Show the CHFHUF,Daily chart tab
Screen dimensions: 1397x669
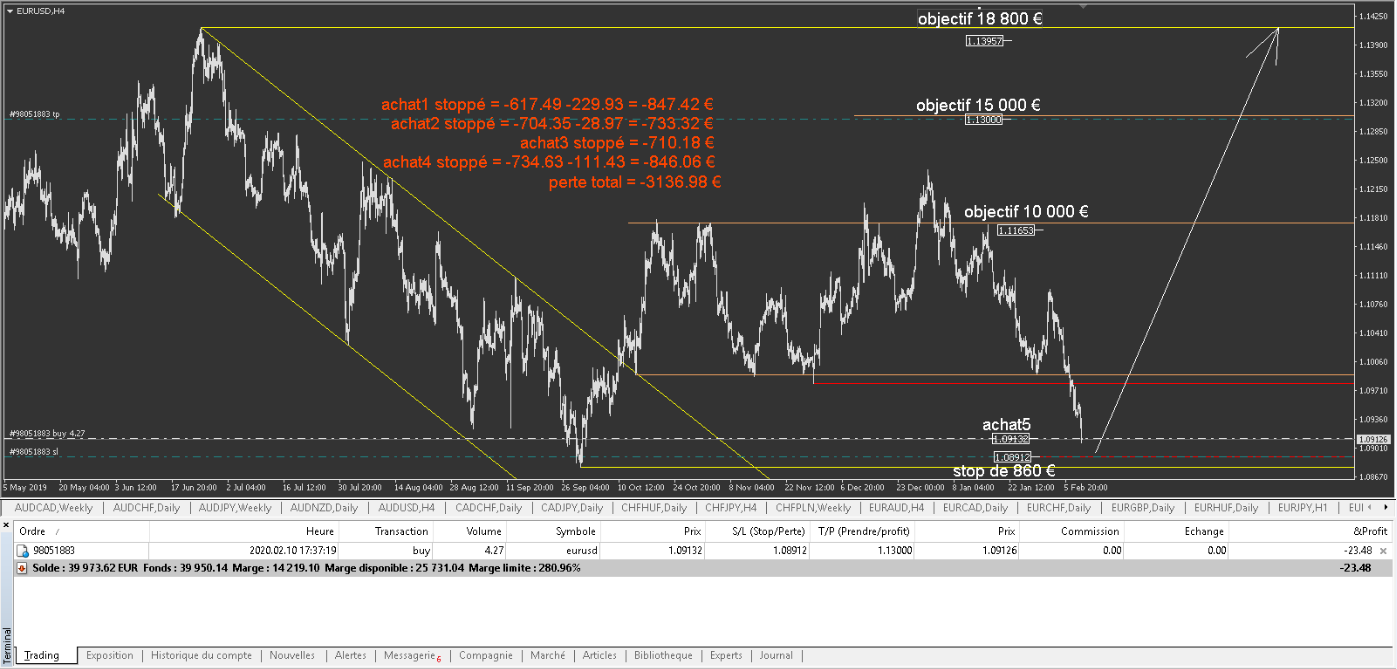[x=653, y=508]
